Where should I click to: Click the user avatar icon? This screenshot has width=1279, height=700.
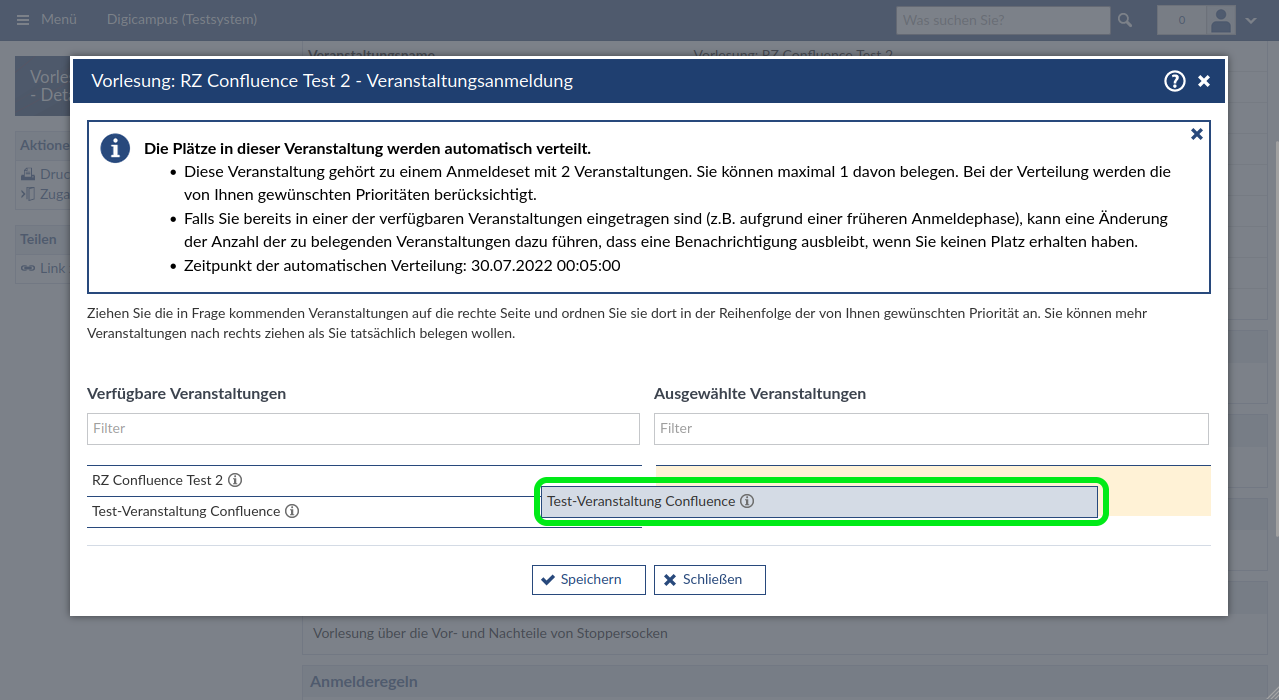(x=1221, y=20)
